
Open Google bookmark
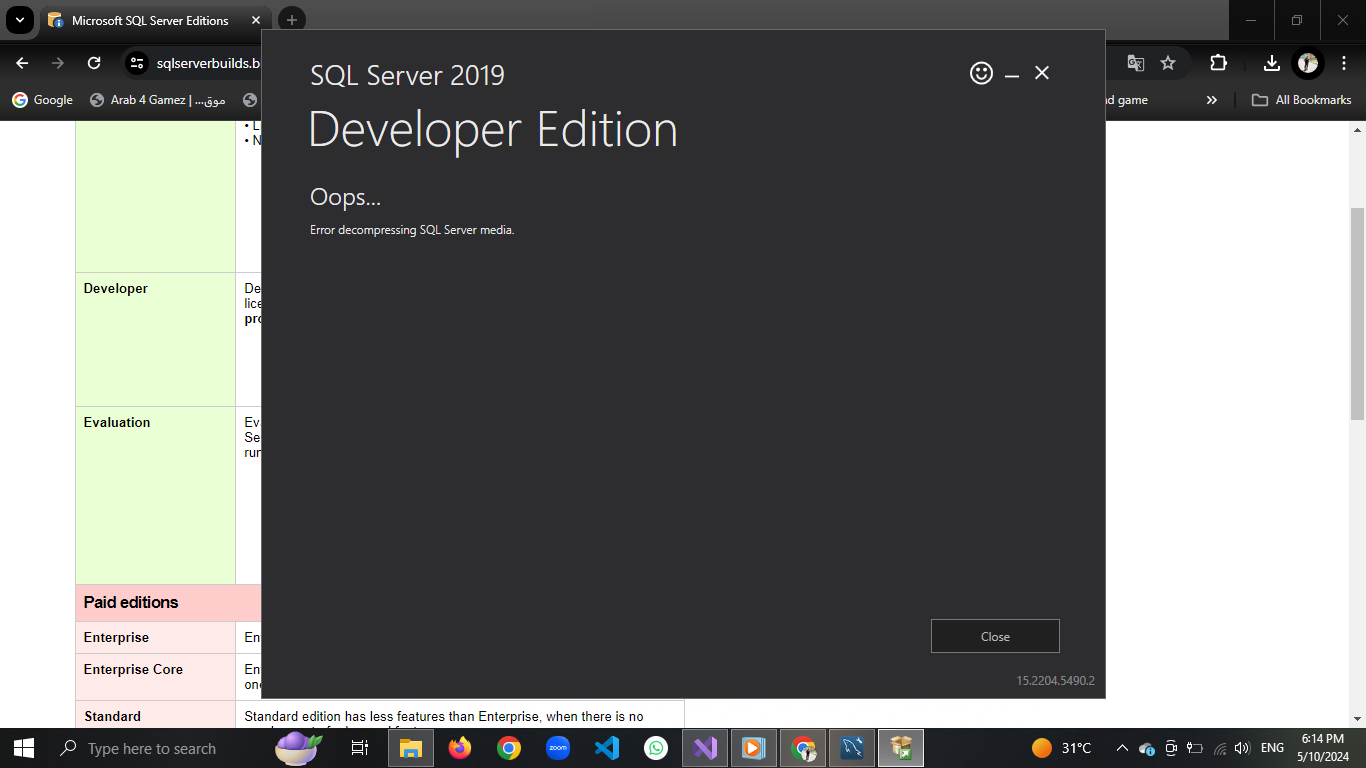[x=42, y=100]
